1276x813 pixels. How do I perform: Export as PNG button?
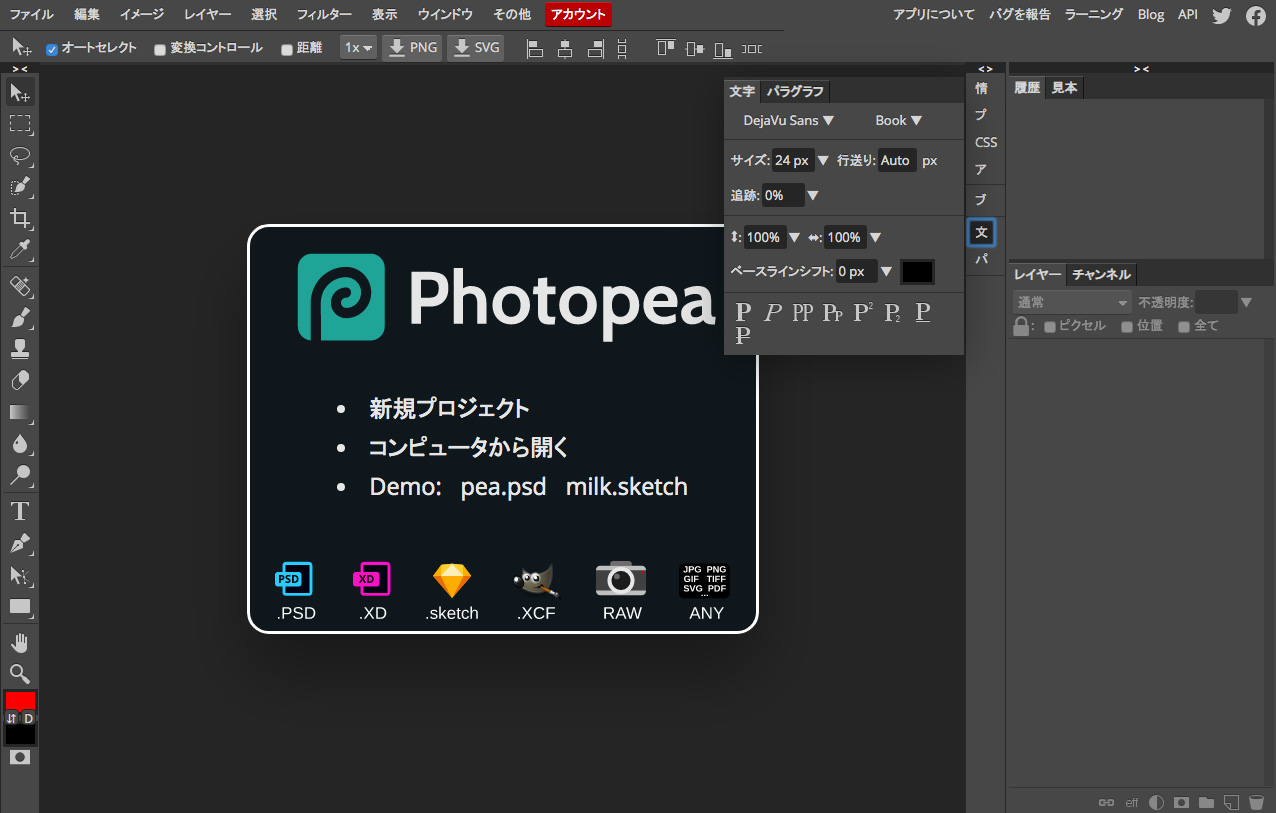point(413,48)
